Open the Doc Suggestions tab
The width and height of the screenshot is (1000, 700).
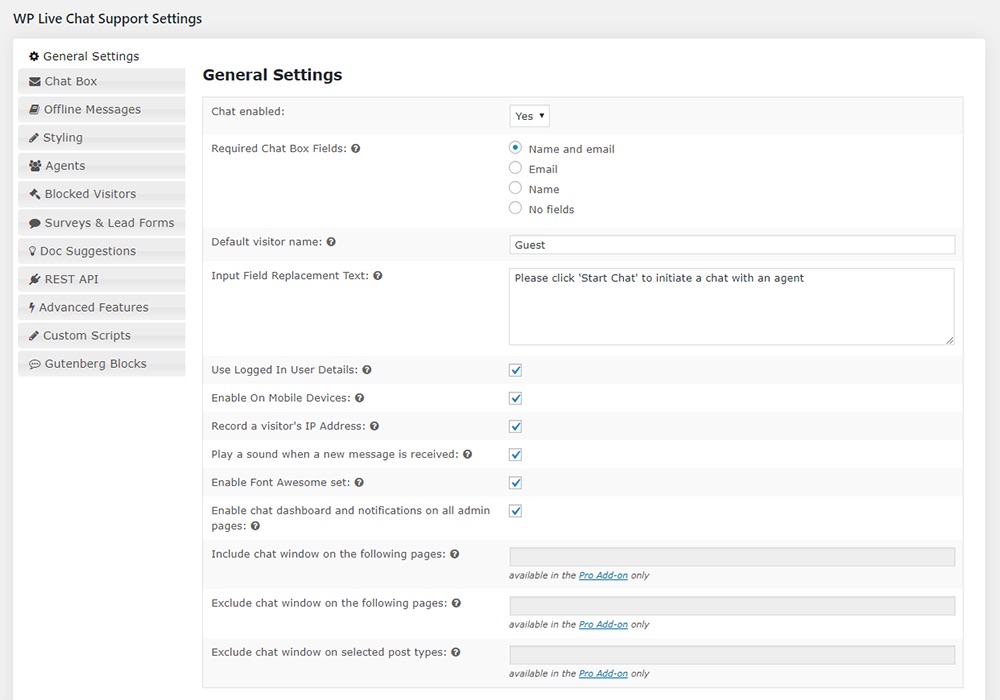point(102,251)
